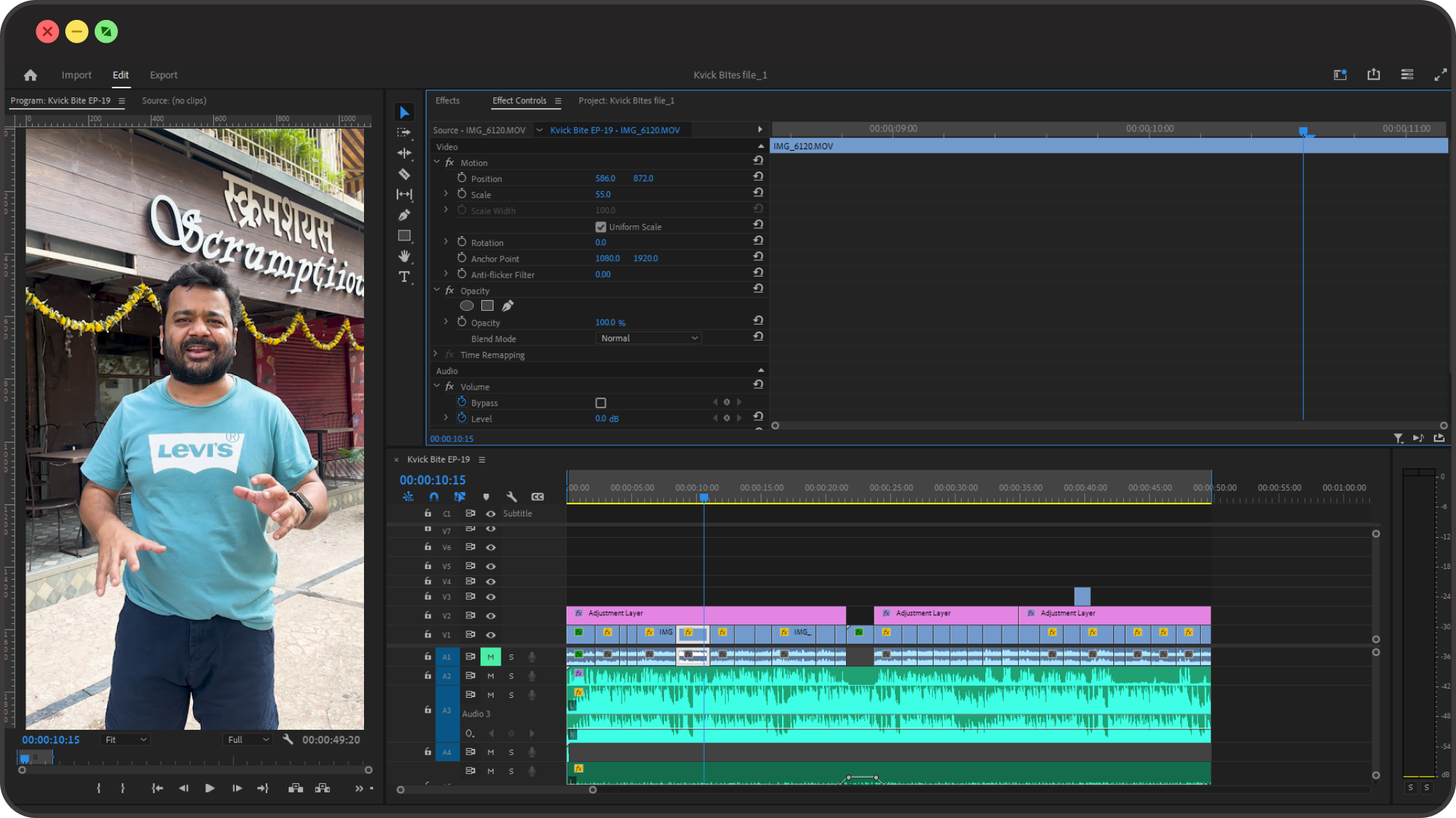Viewport: 1456px width, 818px height.
Task: Select the Type tool
Action: (x=404, y=277)
